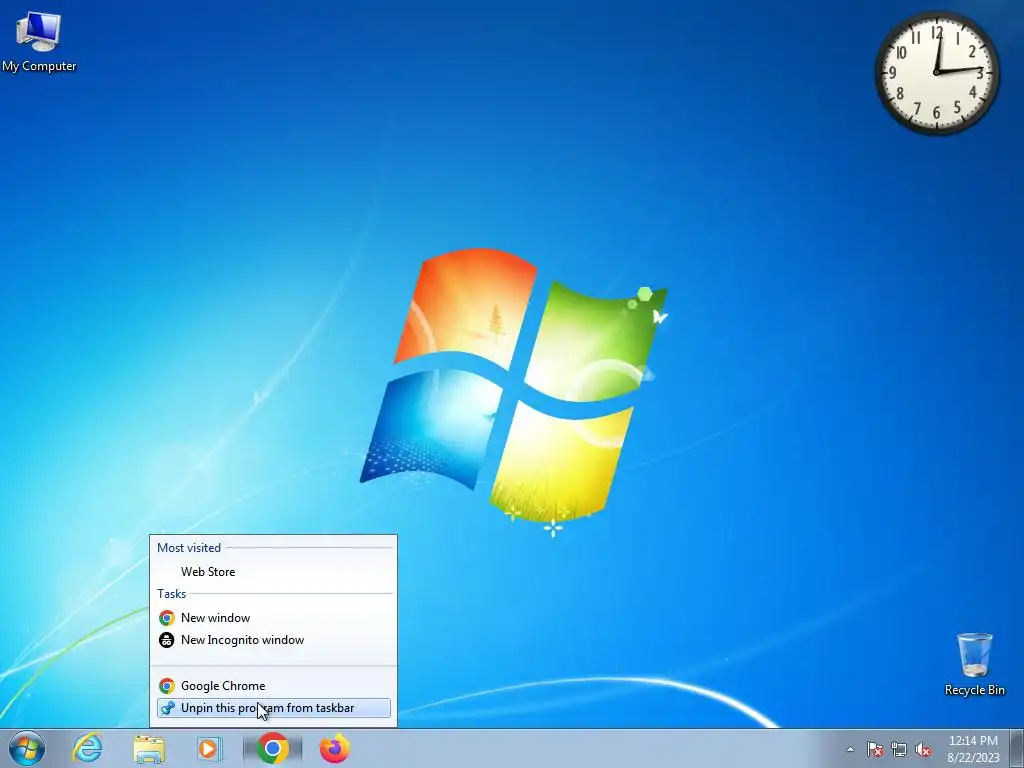Select Google Chrome jump list entry
Viewport: 1024px width, 768px height.
point(274,686)
